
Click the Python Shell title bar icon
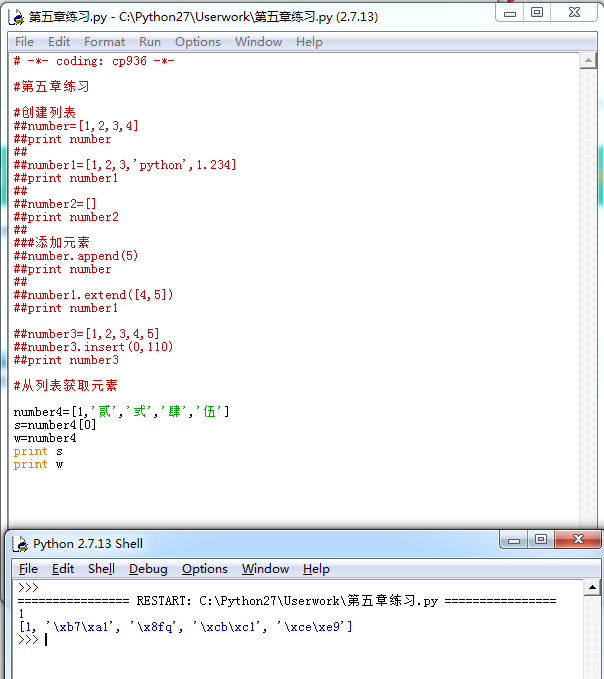coord(20,544)
